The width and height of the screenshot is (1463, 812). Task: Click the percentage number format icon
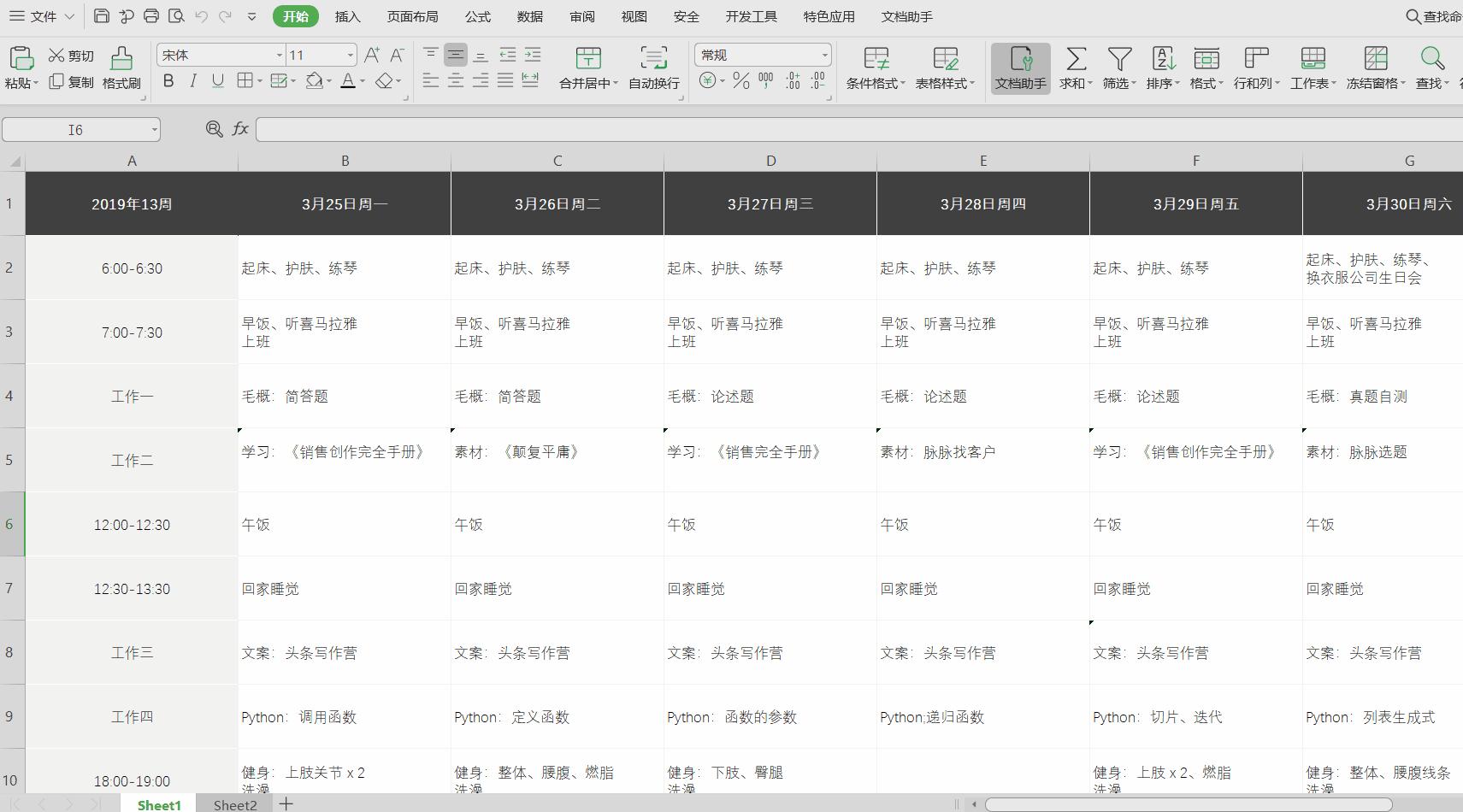point(739,81)
